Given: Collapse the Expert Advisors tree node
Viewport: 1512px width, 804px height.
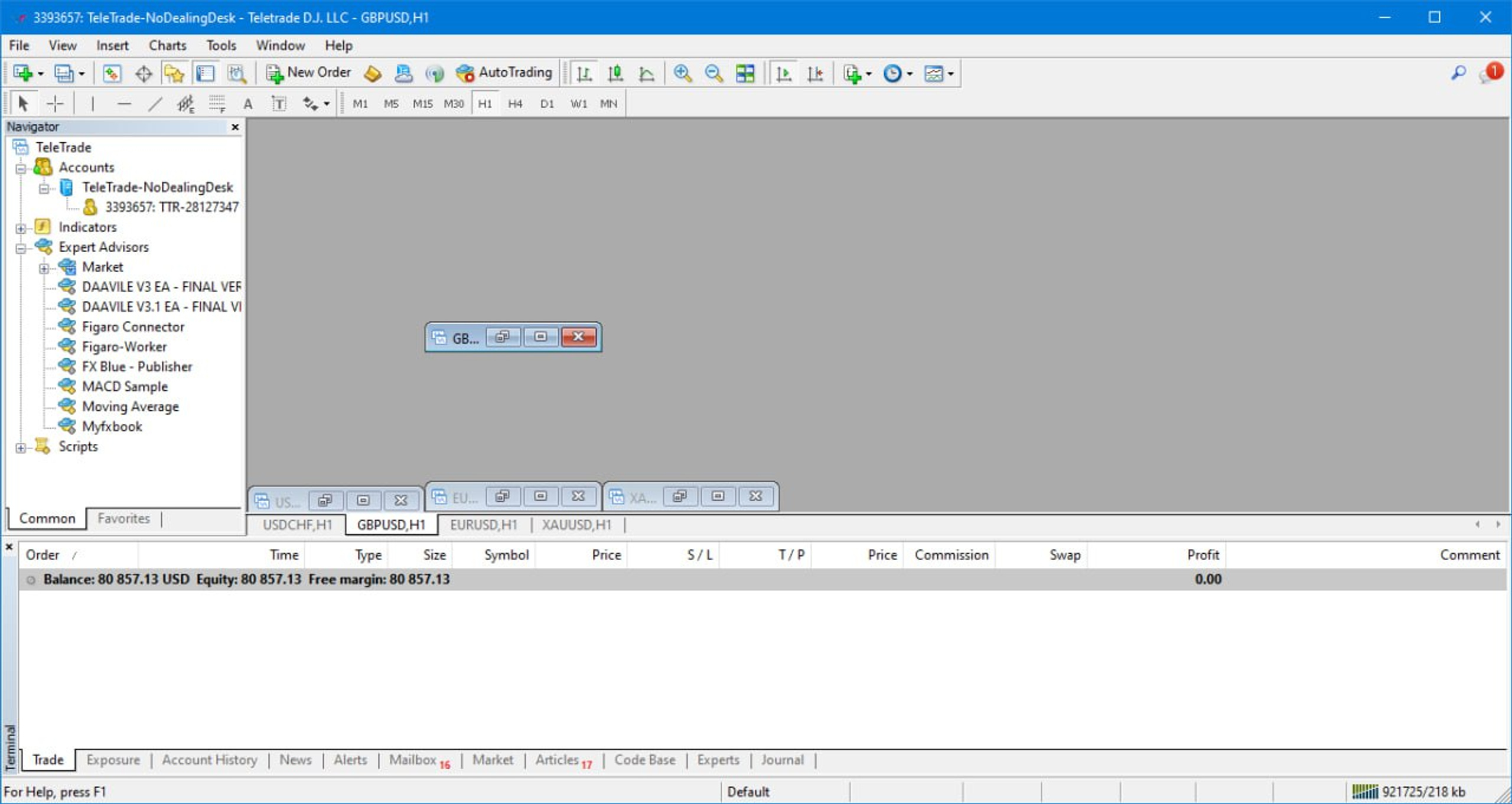Looking at the screenshot, I should coord(21,248).
